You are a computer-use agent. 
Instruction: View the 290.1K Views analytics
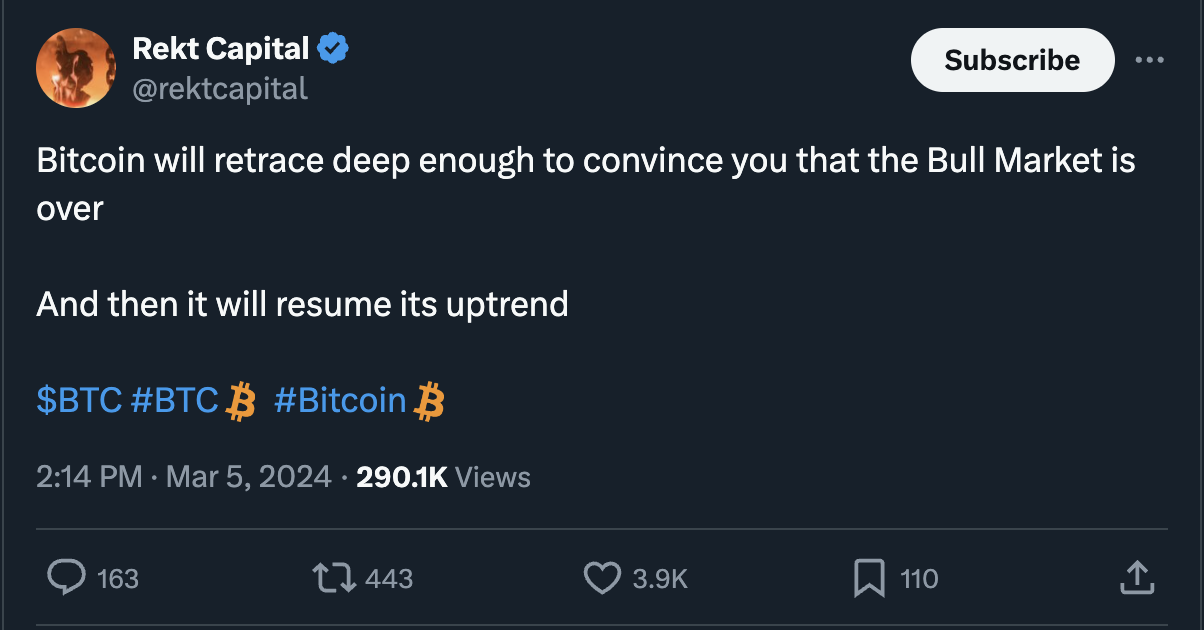(x=443, y=477)
